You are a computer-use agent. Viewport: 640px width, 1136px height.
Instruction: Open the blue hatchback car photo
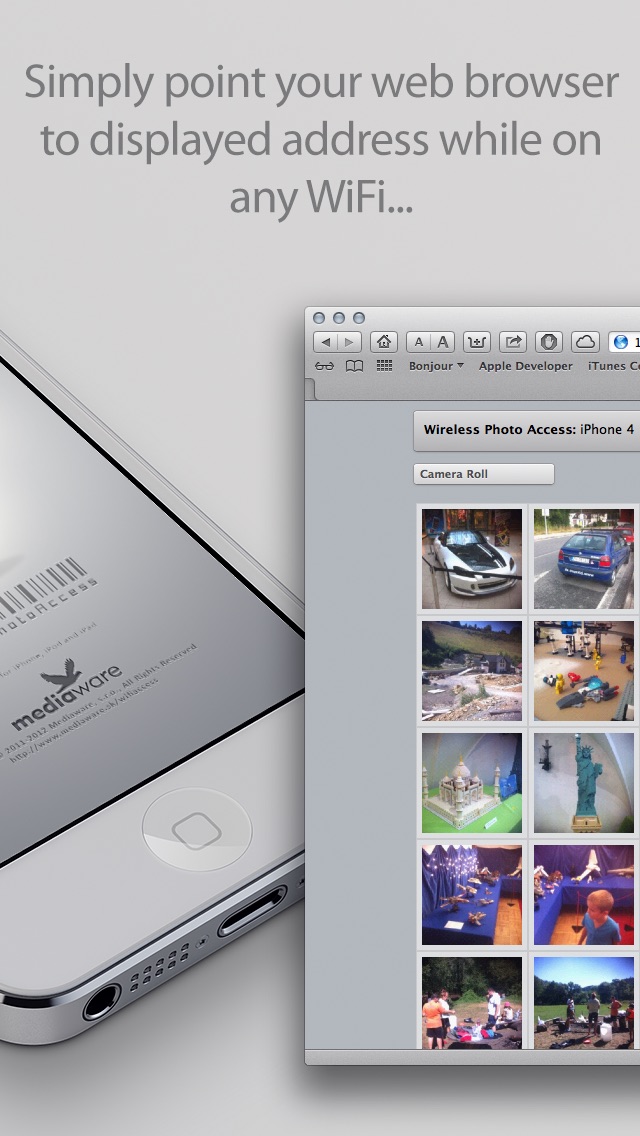click(583, 559)
